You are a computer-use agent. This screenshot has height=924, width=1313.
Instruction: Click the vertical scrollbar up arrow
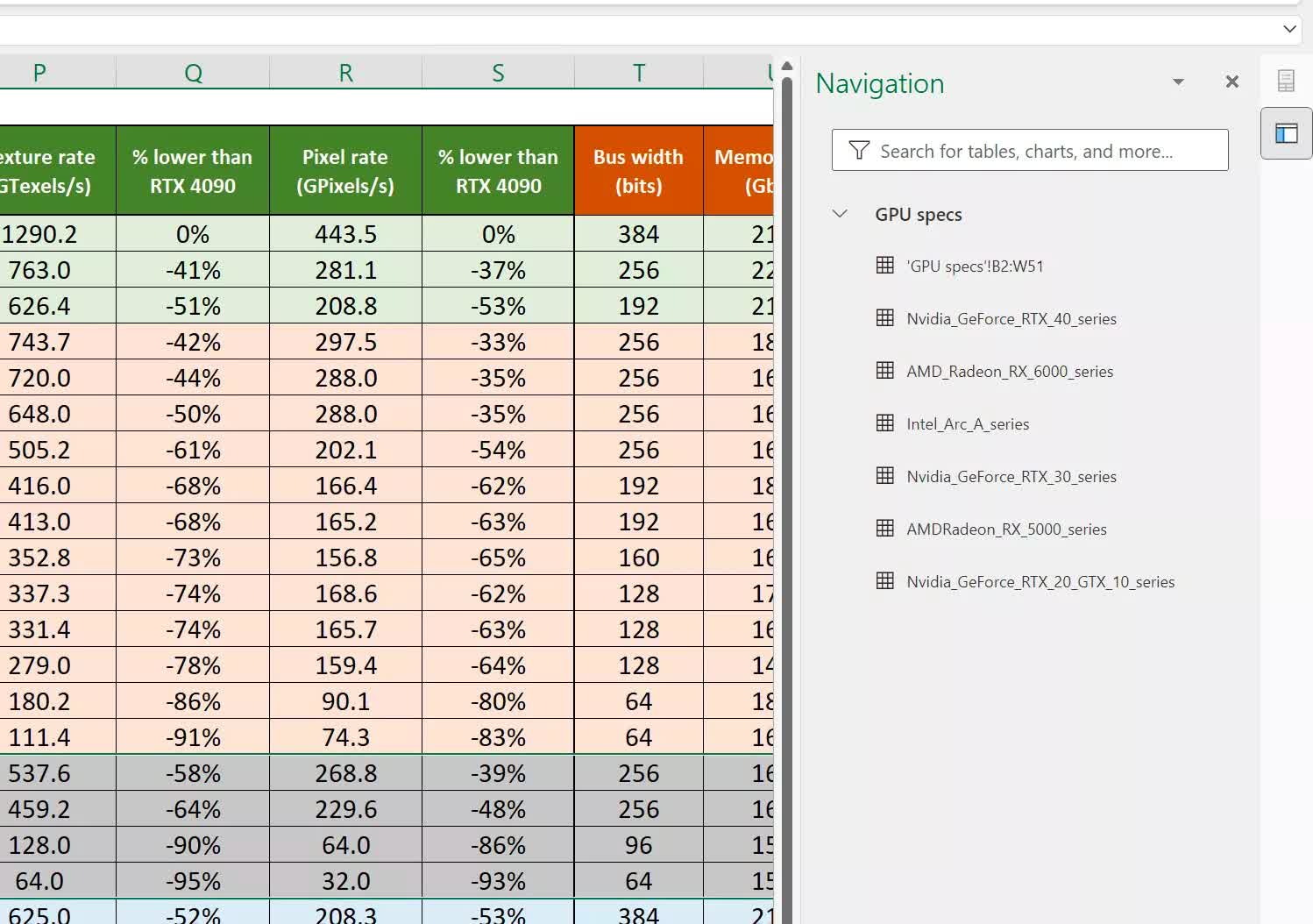pos(787,66)
